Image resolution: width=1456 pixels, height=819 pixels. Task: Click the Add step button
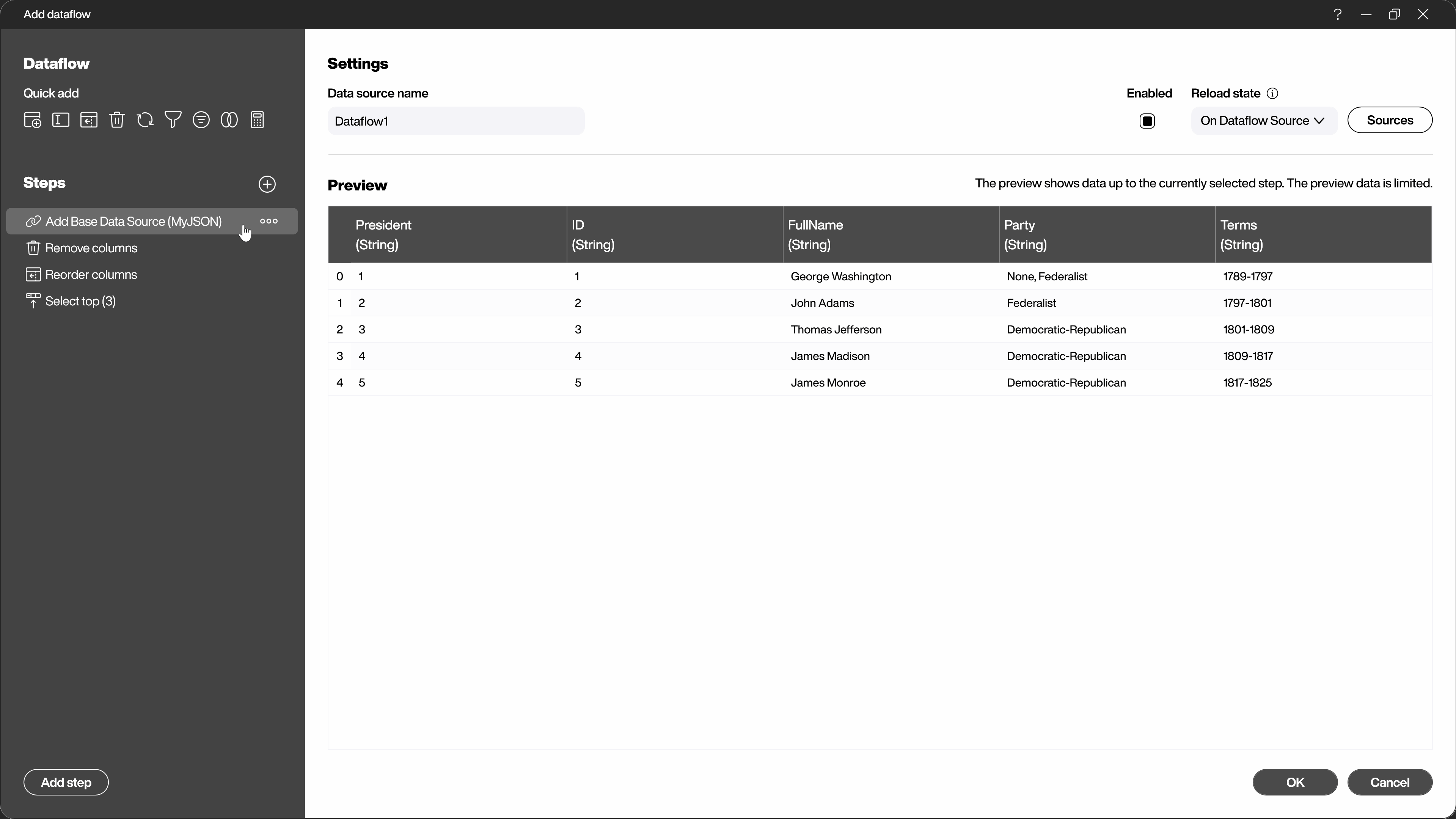tap(66, 782)
